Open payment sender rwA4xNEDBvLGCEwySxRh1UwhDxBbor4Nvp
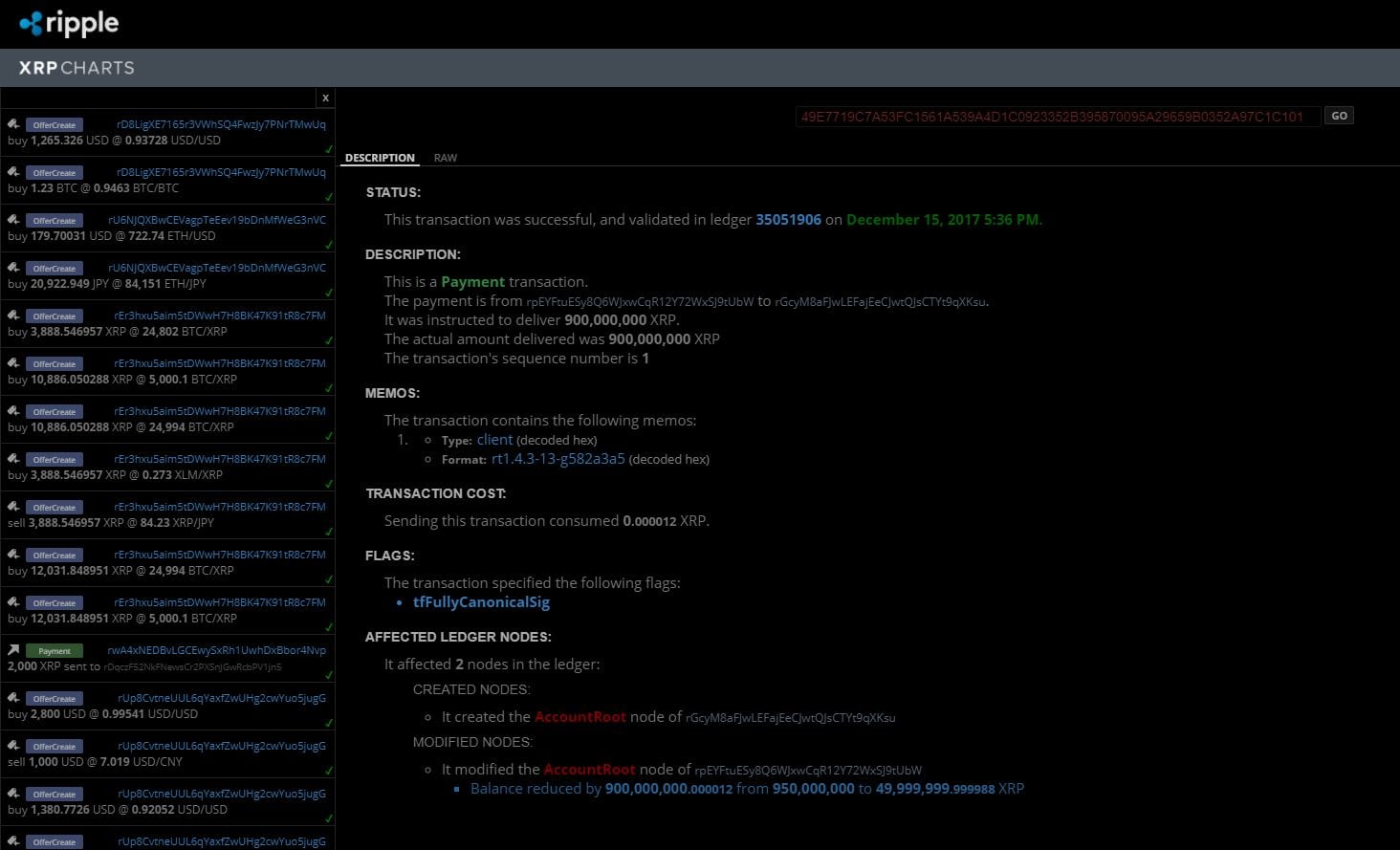Viewport: 1400px width, 850px height. coord(217,650)
